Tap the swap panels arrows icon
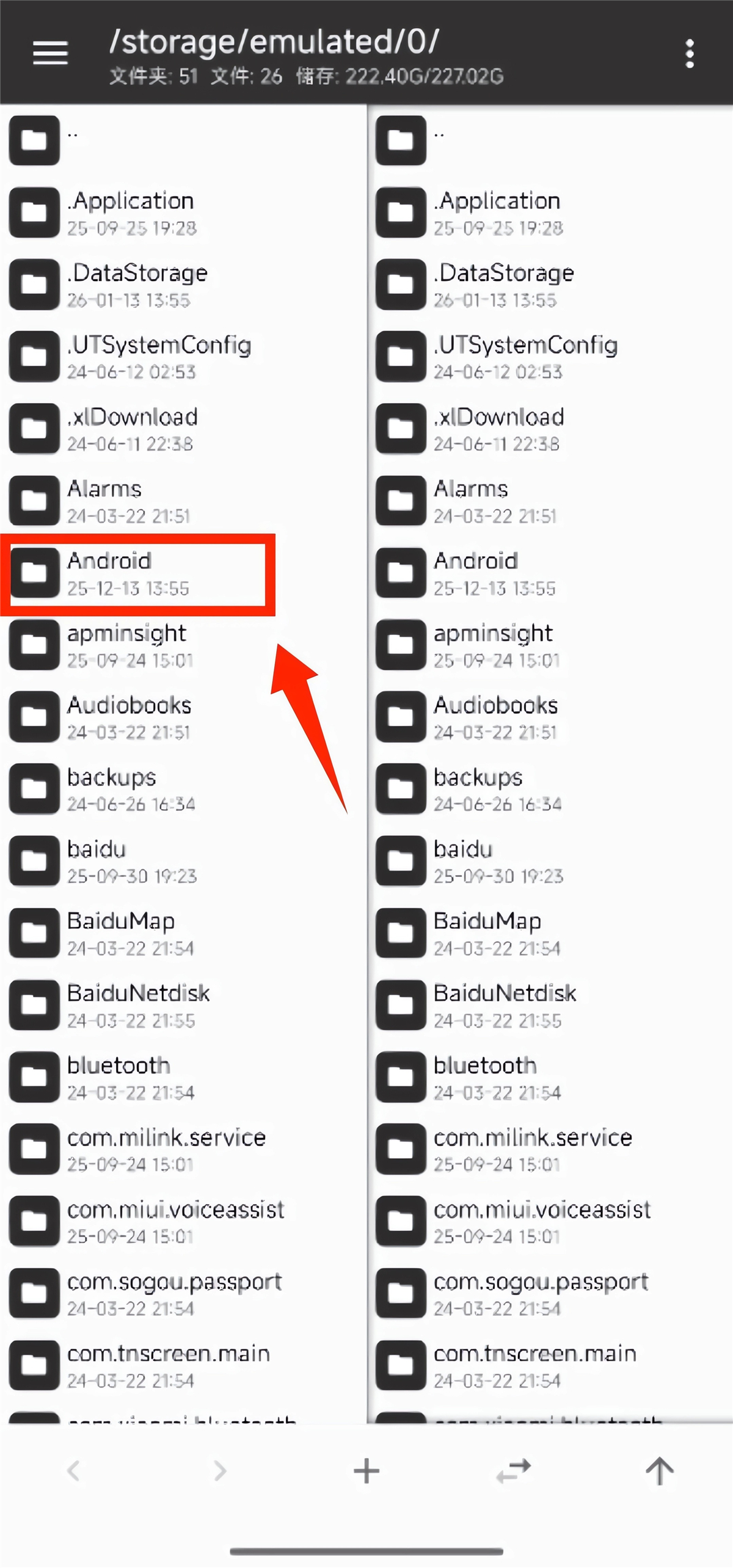Screen dimensions: 733x1568 (513, 1470)
